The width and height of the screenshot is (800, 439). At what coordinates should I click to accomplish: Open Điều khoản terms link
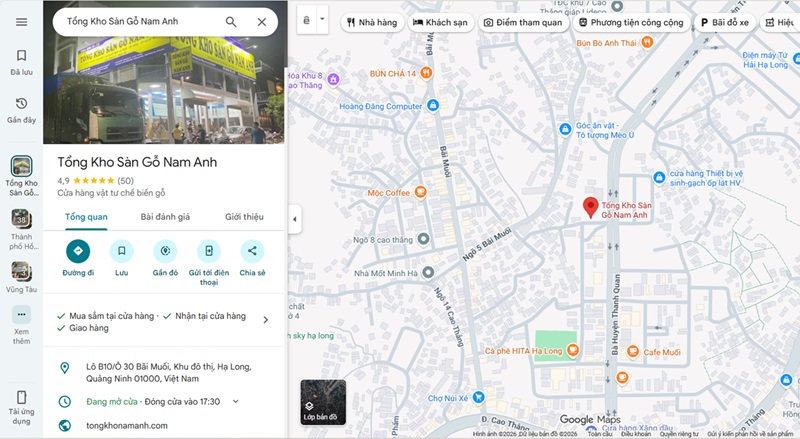(636, 434)
